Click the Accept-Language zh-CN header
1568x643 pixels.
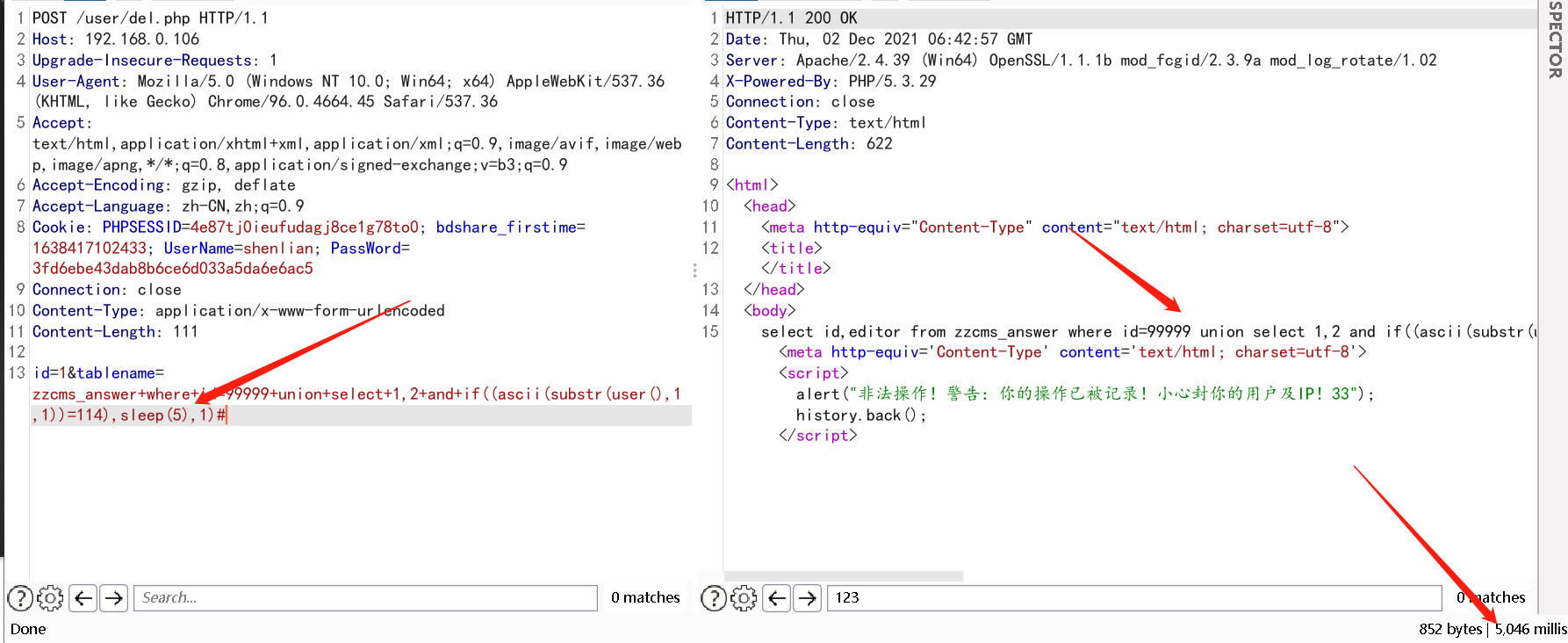(169, 206)
